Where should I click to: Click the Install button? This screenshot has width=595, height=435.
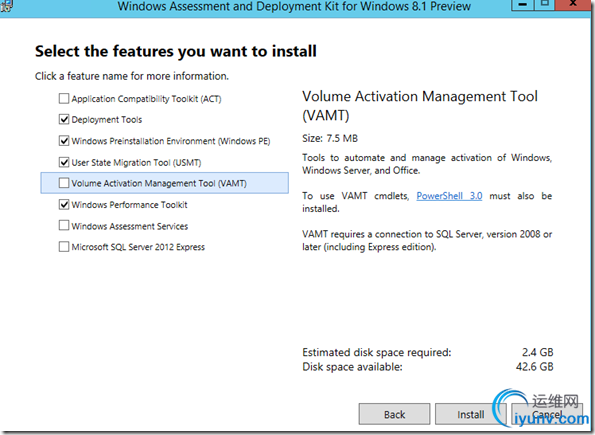tap(471, 414)
